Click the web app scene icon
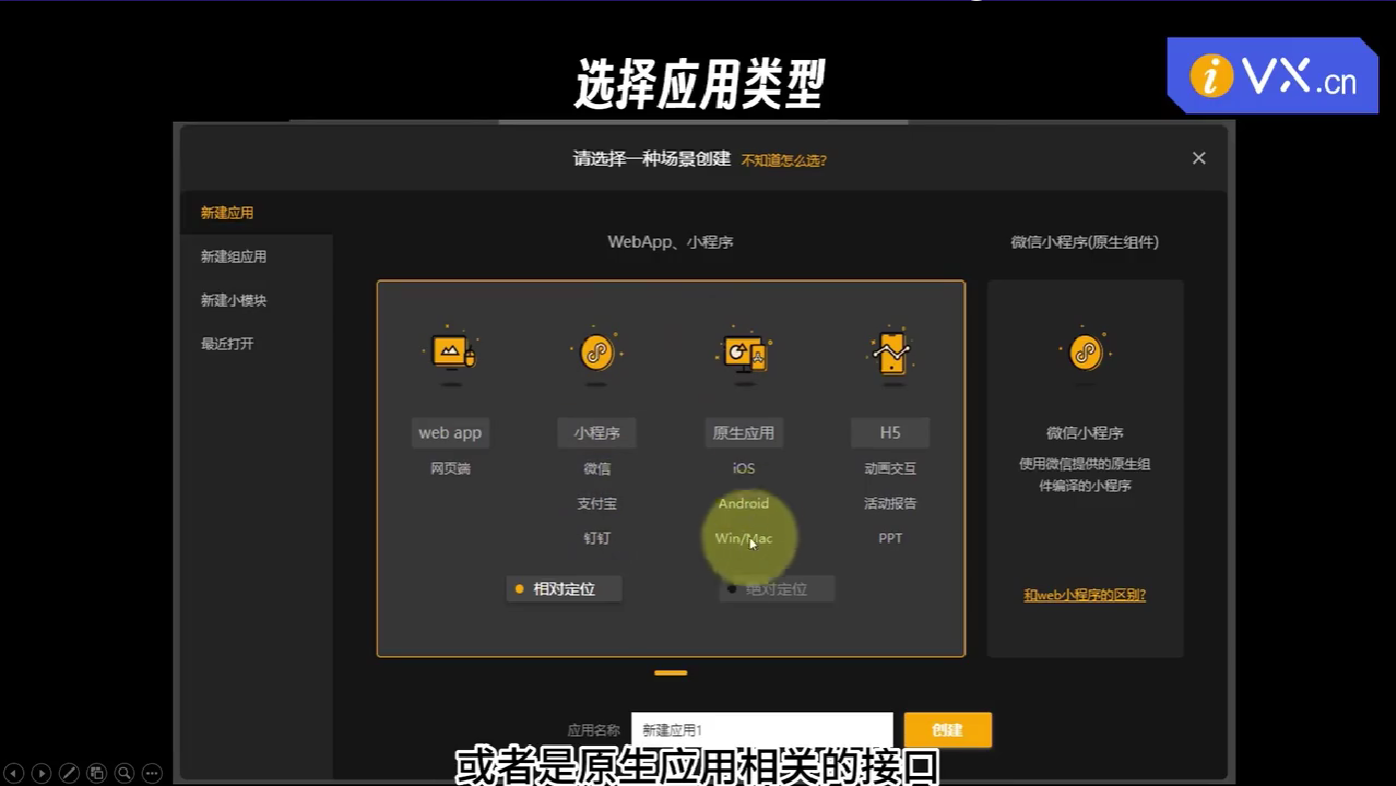Image resolution: width=1396 pixels, height=786 pixels. (450, 353)
